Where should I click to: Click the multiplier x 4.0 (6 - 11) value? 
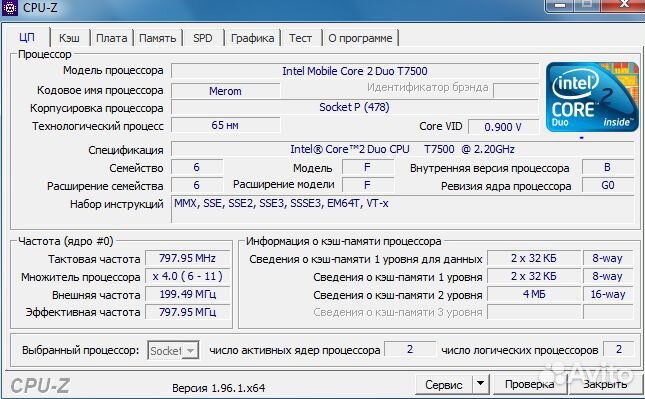pos(188,276)
